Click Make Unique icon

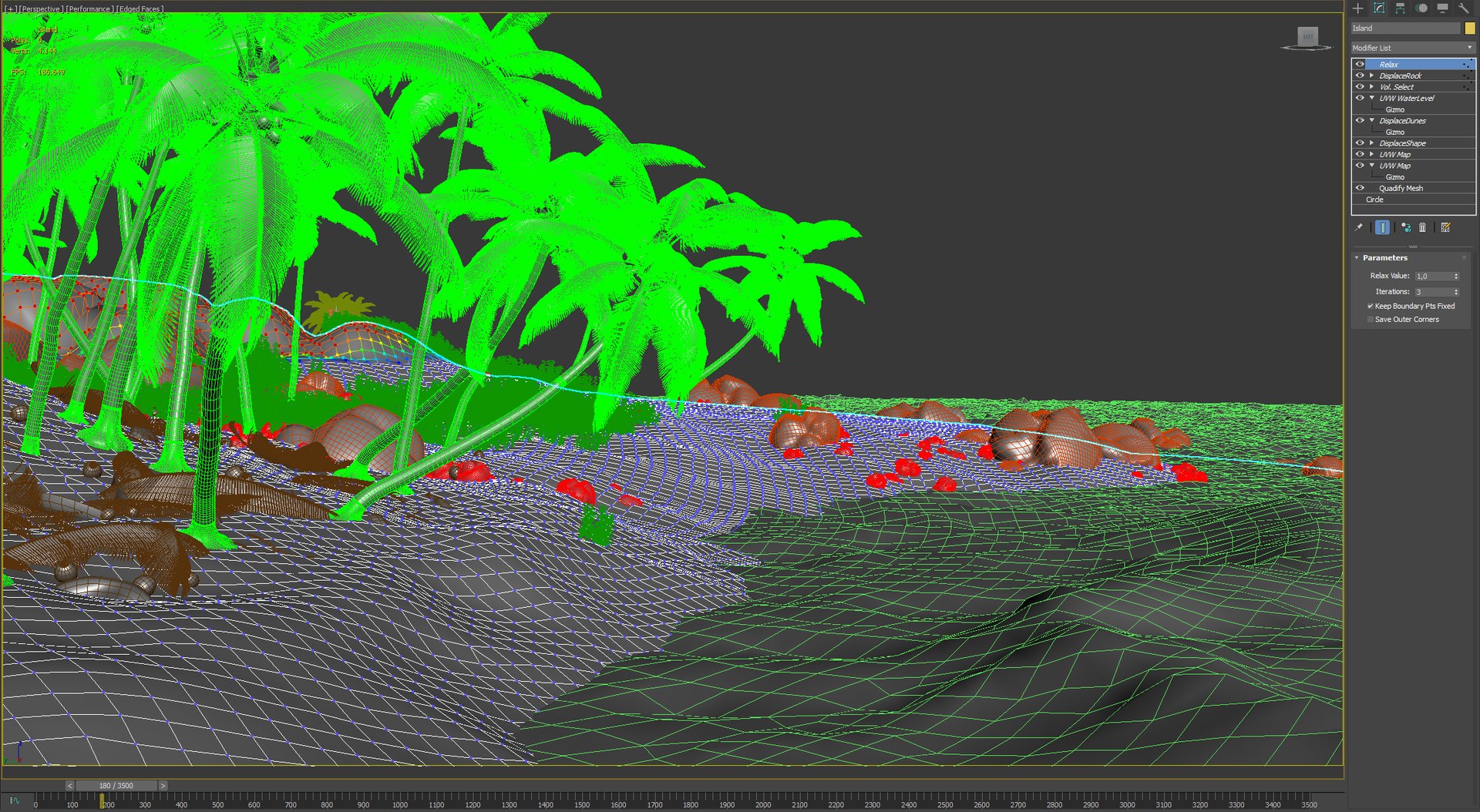tap(1406, 227)
